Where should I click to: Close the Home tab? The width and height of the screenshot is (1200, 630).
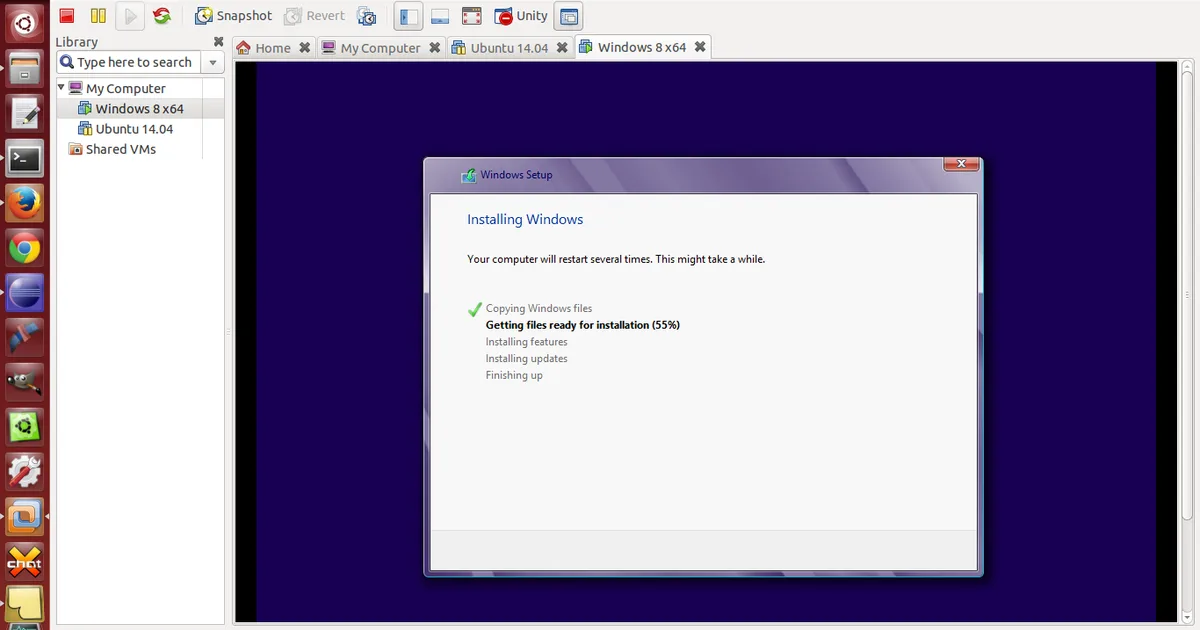tap(305, 47)
